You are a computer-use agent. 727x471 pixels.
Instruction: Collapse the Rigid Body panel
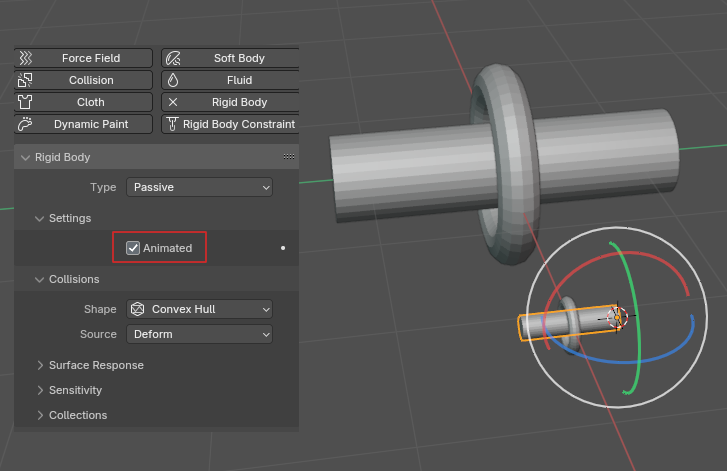(x=26, y=158)
